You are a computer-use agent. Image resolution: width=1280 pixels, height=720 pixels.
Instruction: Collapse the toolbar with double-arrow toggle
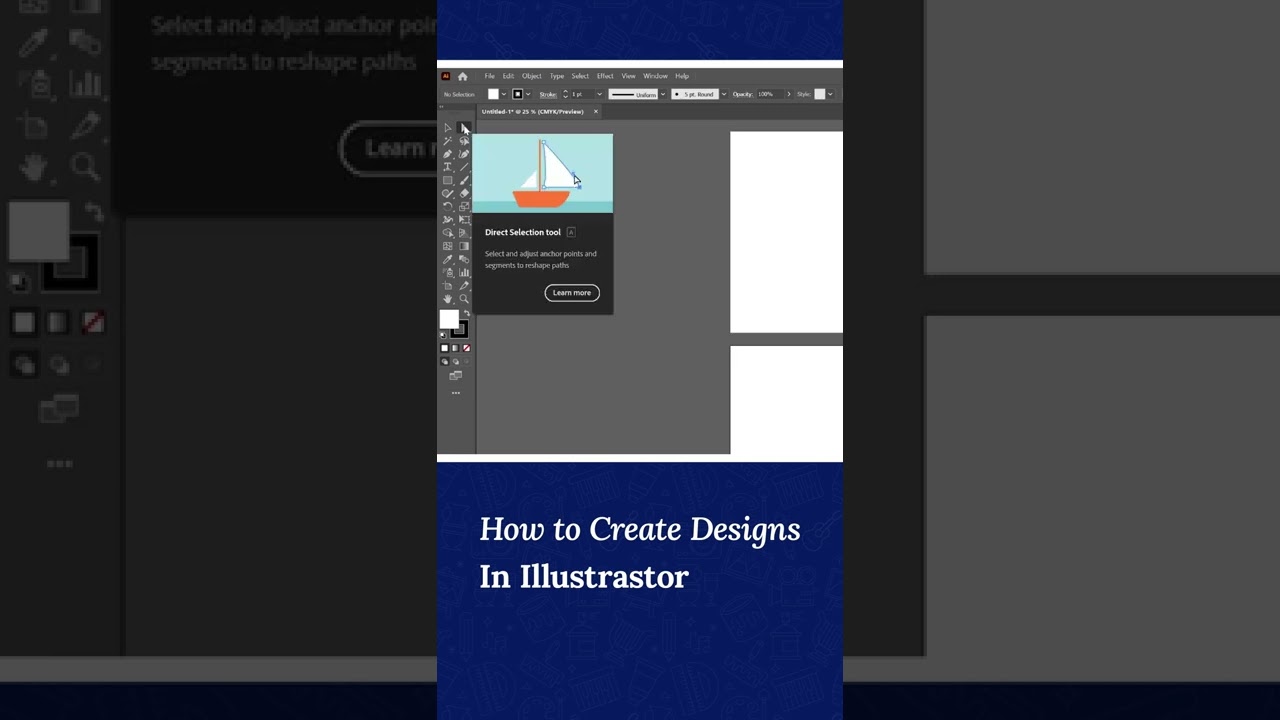[x=442, y=106]
